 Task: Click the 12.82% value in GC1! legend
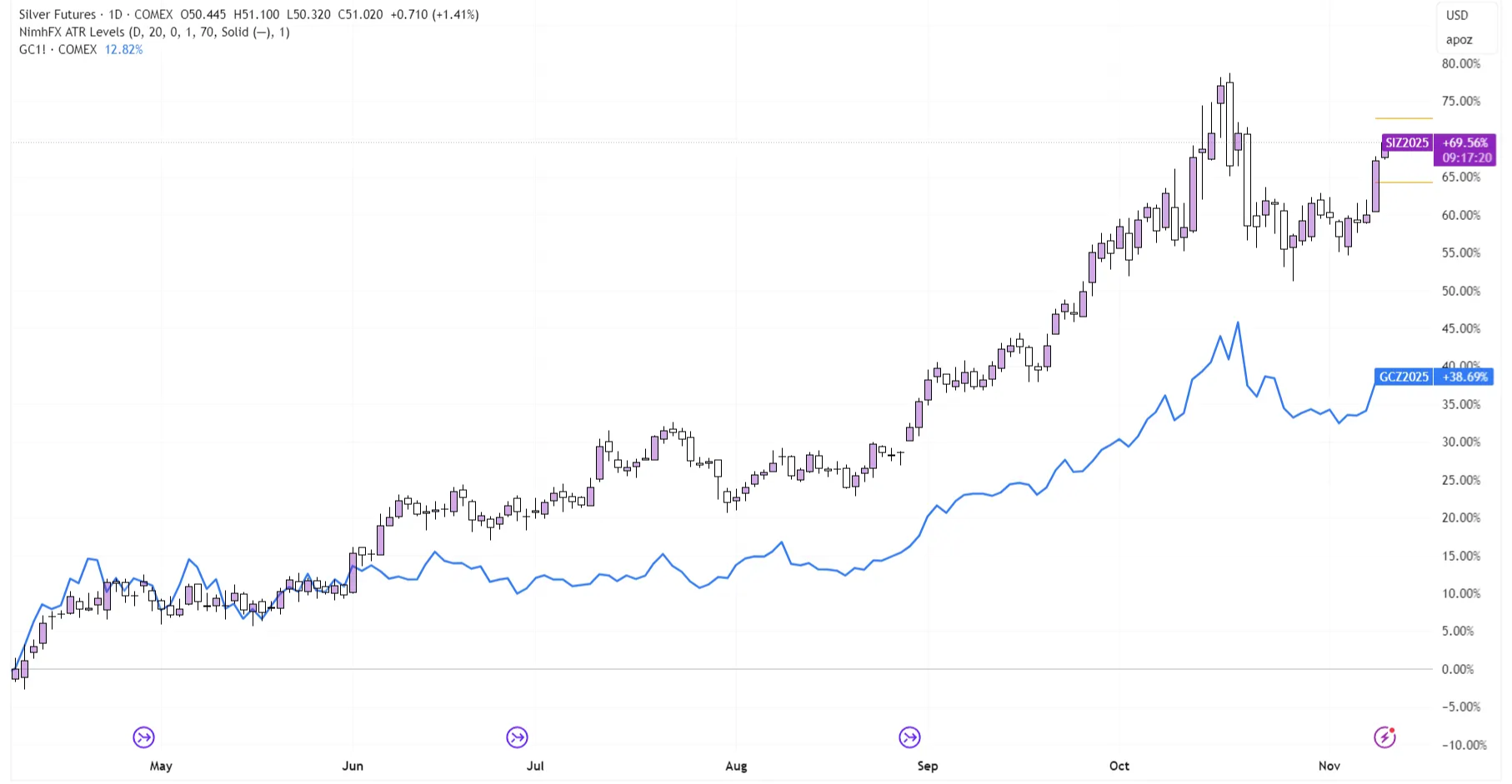(123, 50)
